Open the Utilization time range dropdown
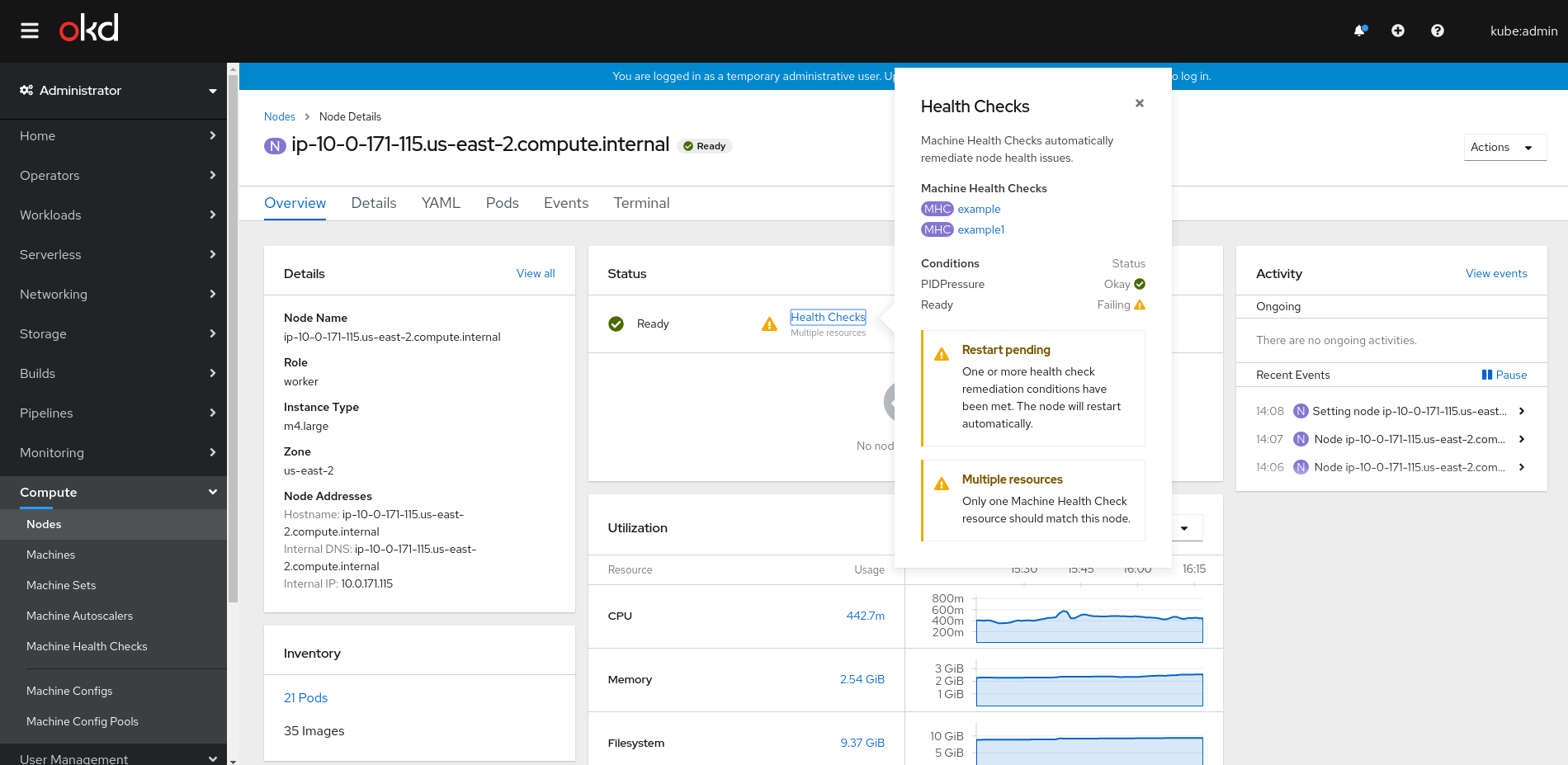The height and width of the screenshot is (765, 1568). pos(1185,528)
